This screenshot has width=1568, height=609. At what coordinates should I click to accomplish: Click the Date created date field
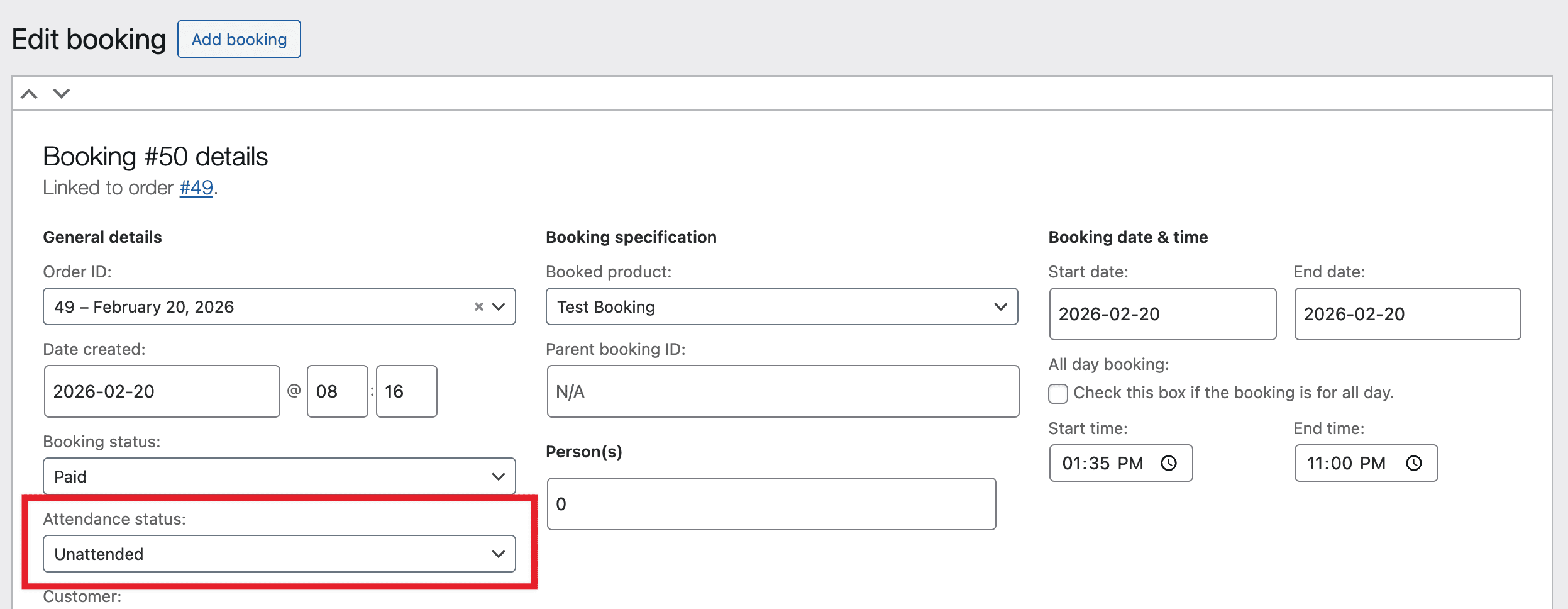point(162,391)
